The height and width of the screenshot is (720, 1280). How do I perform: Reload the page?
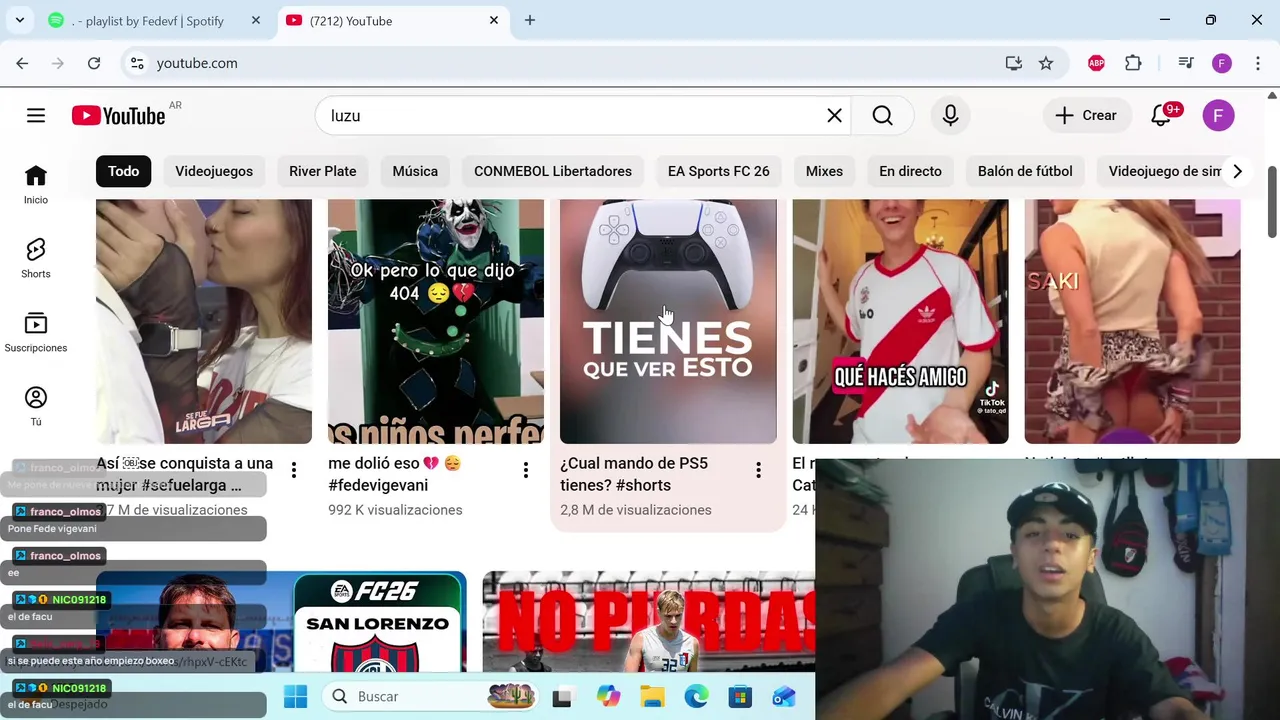point(94,63)
